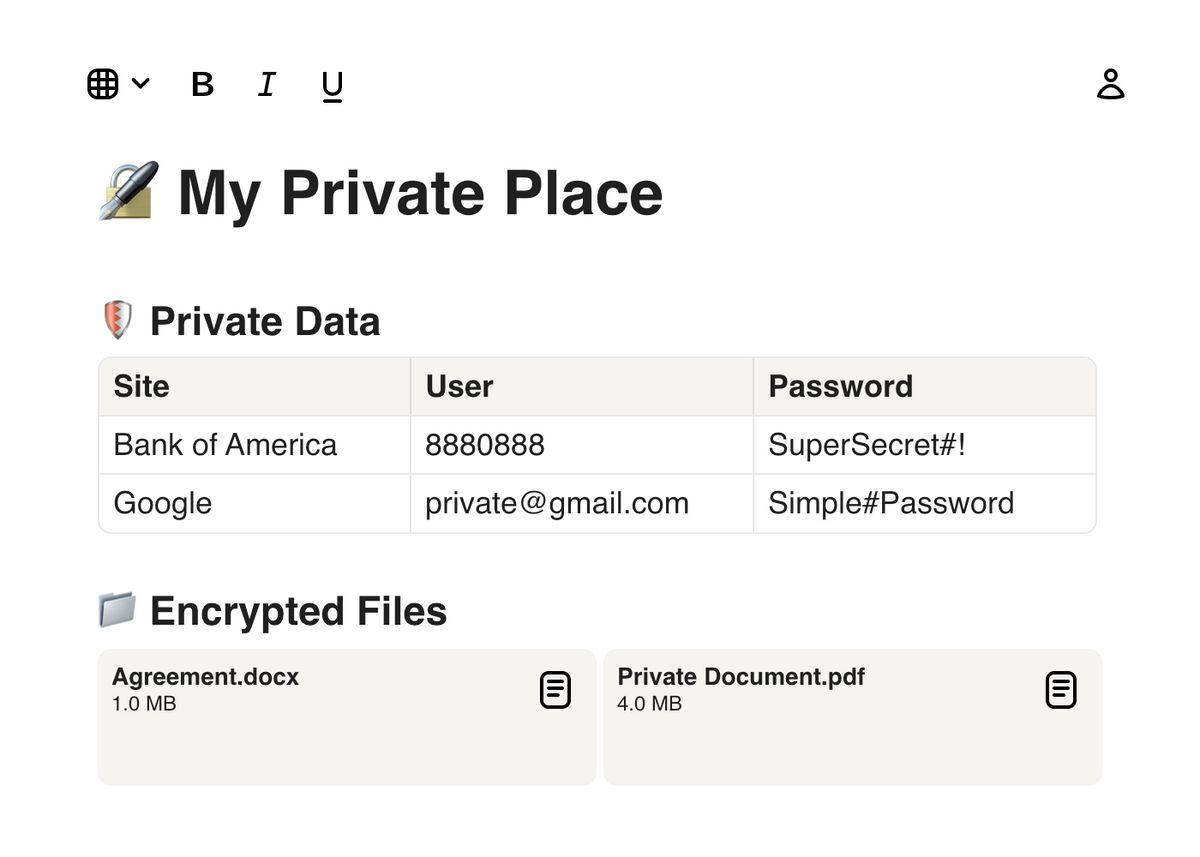Toggle bold formatting

point(202,85)
